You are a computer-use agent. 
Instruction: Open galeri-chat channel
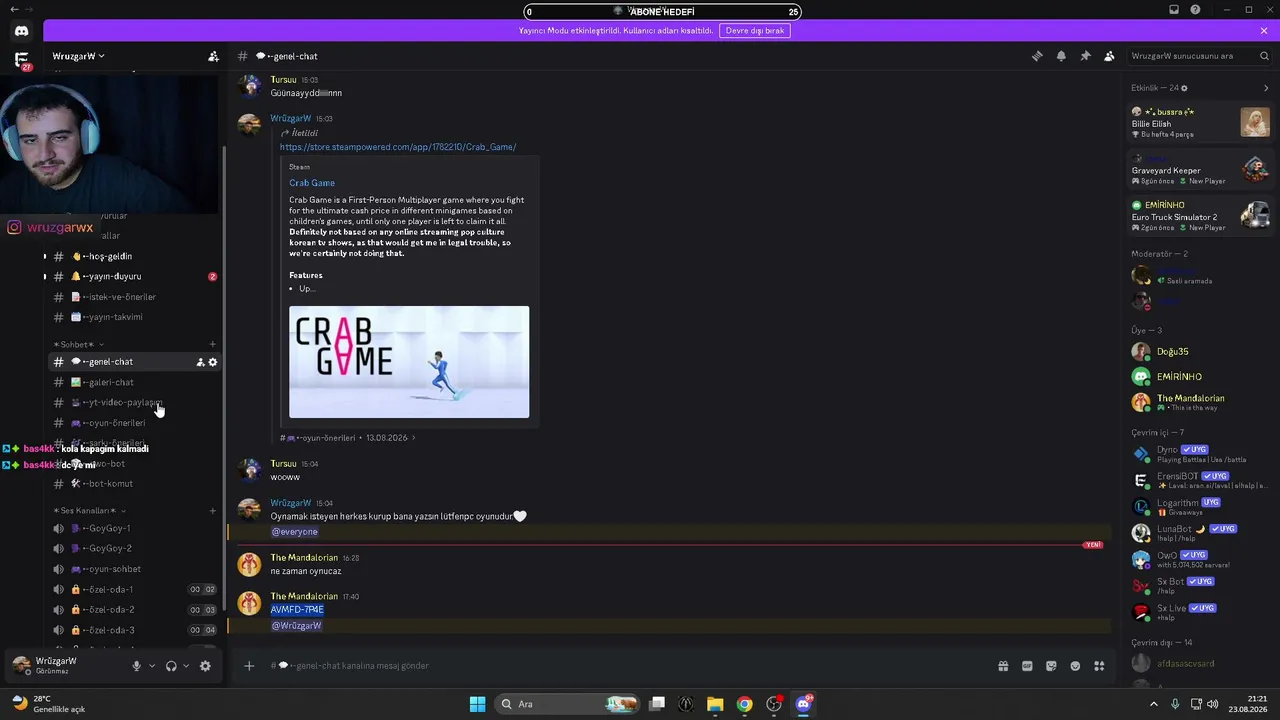coord(134,382)
